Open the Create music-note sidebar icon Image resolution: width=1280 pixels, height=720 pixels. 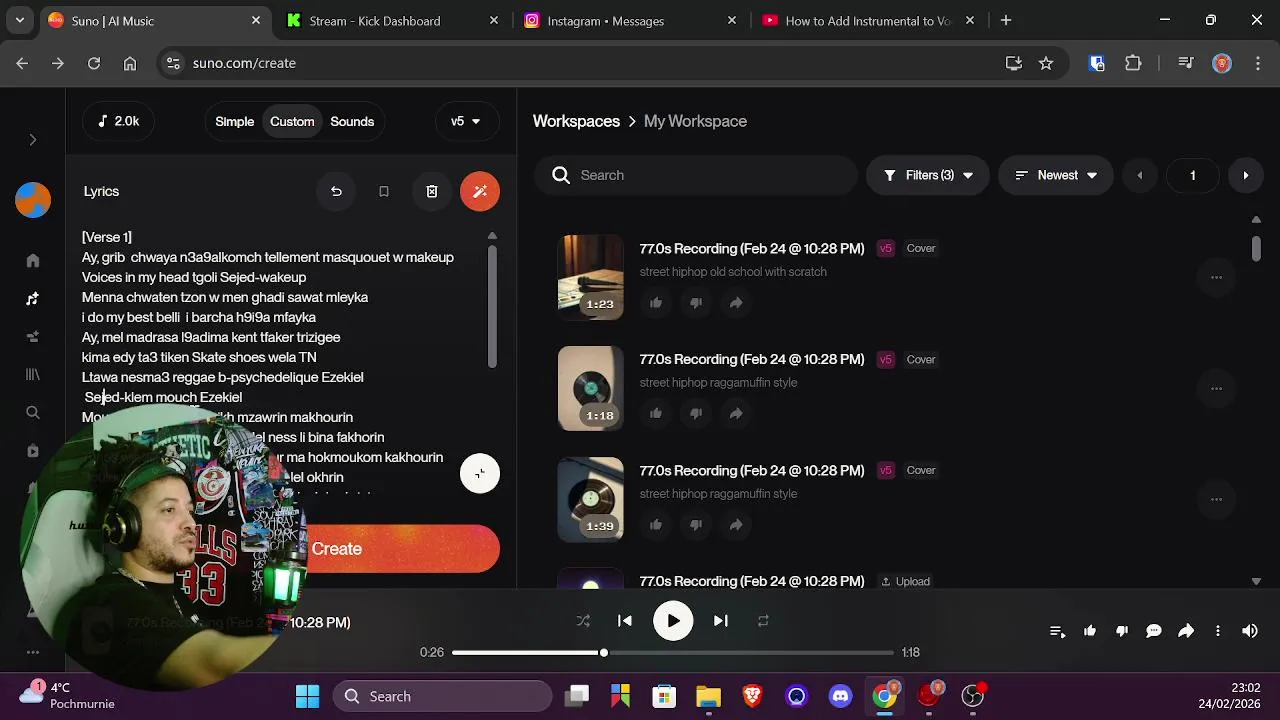pos(33,299)
